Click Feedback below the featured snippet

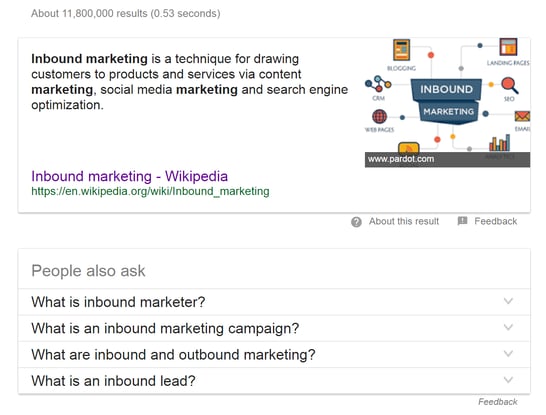click(x=496, y=221)
